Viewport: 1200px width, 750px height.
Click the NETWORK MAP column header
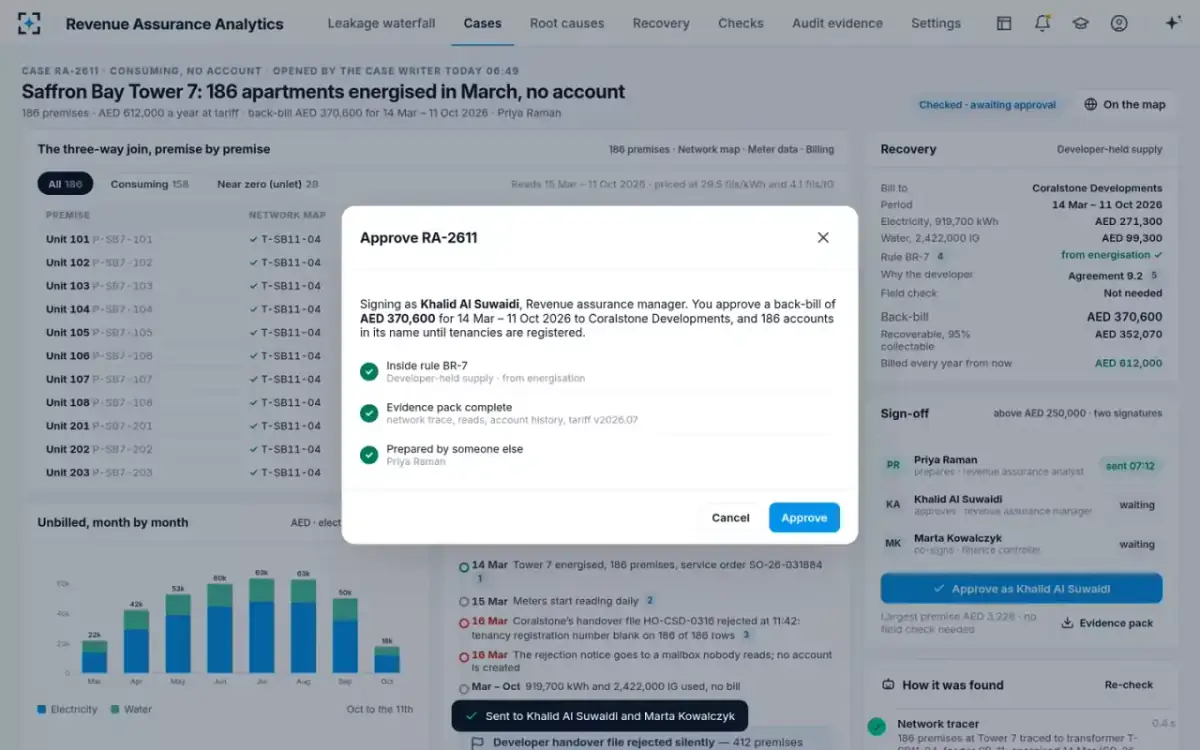tap(287, 215)
